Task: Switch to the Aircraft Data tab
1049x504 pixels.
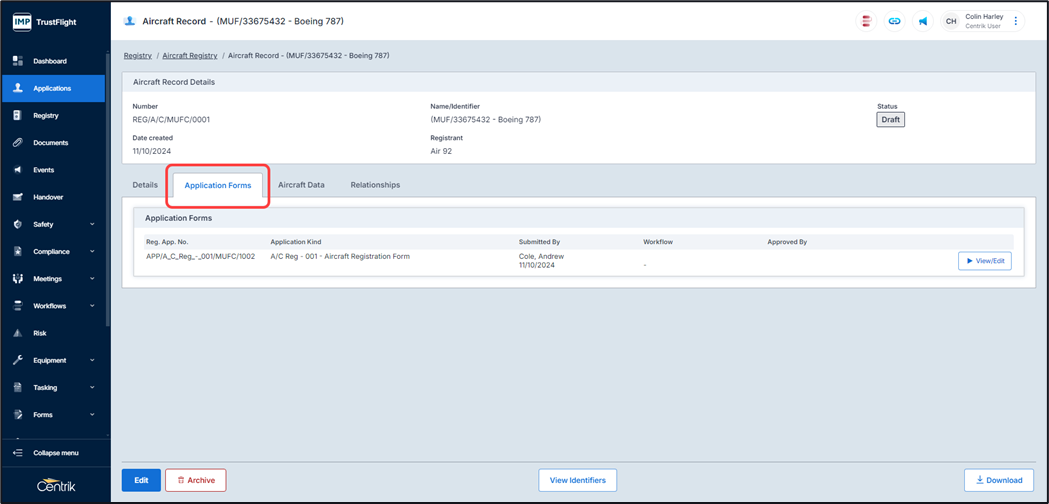Action: tap(301, 185)
